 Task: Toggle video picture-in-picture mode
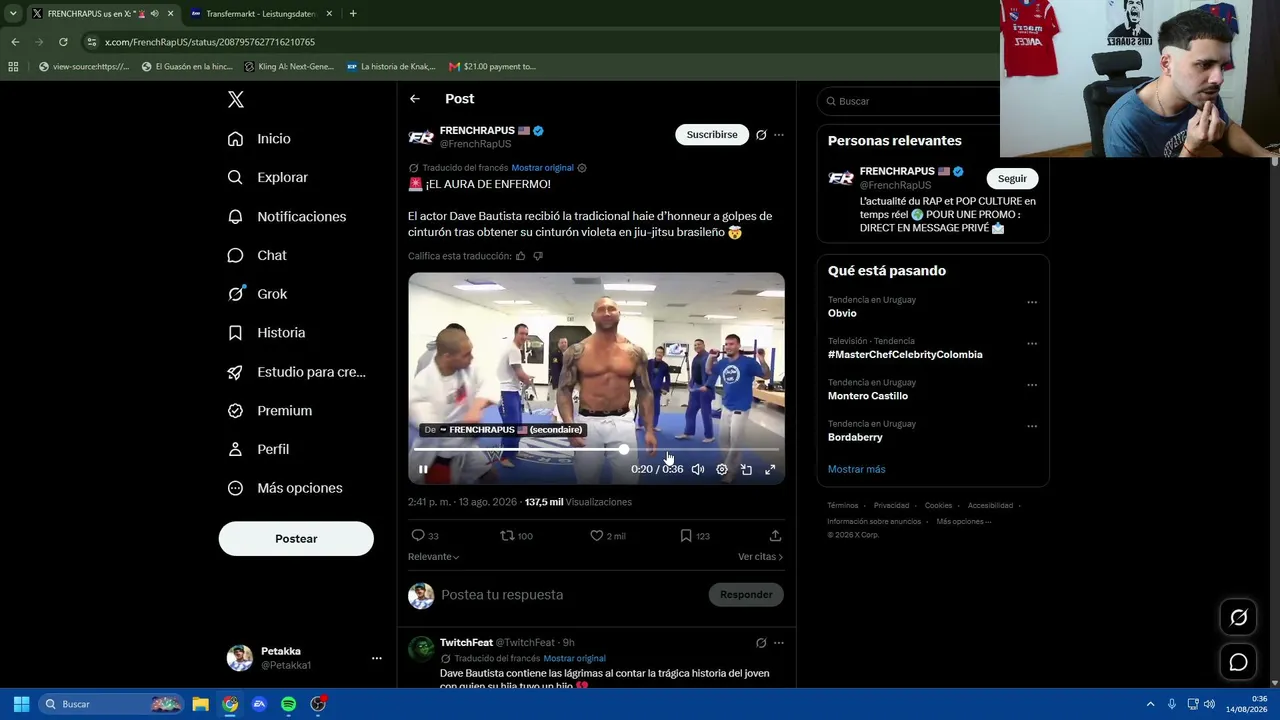point(746,469)
